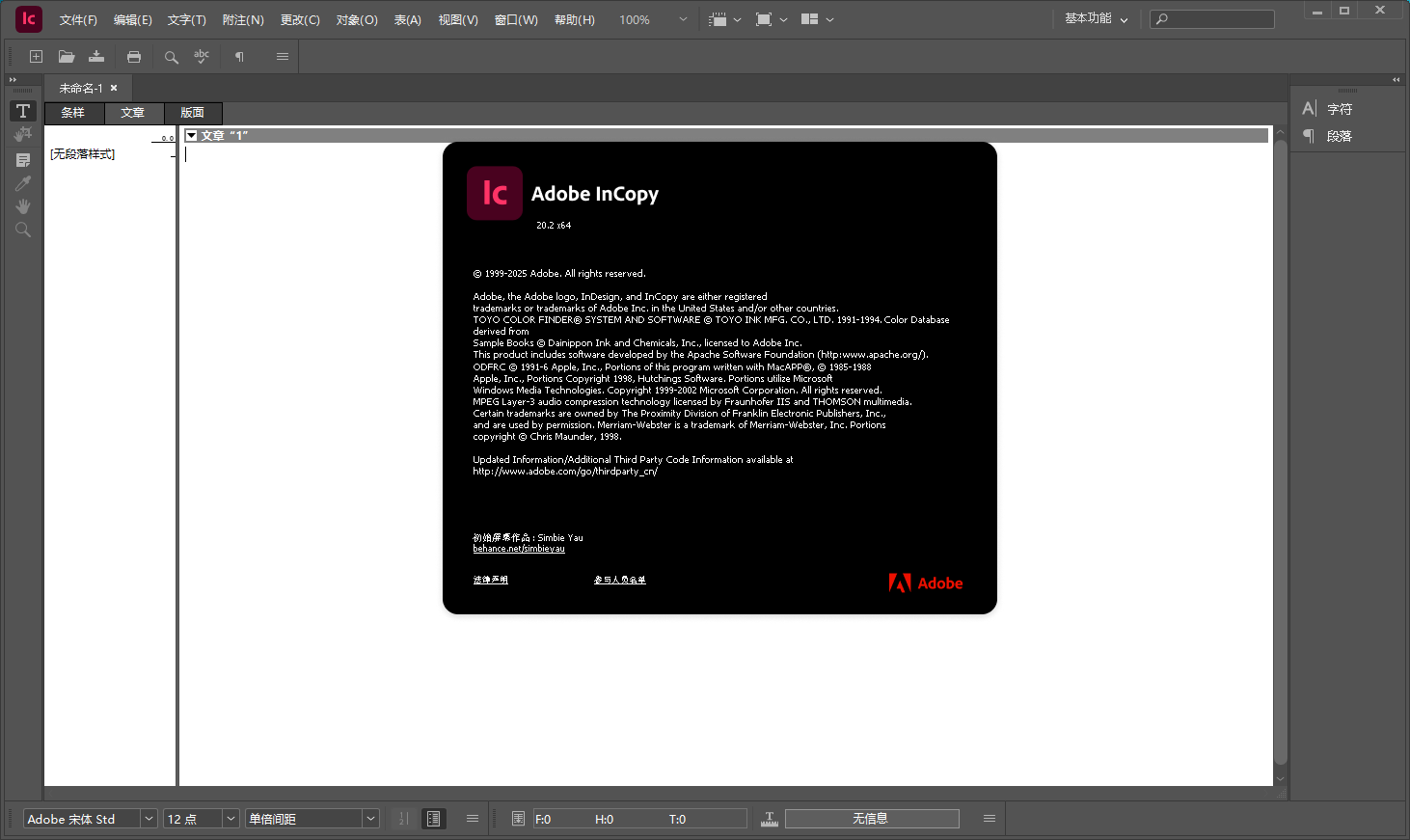Select the Hand tool
This screenshot has height=840, width=1410.
22,205
